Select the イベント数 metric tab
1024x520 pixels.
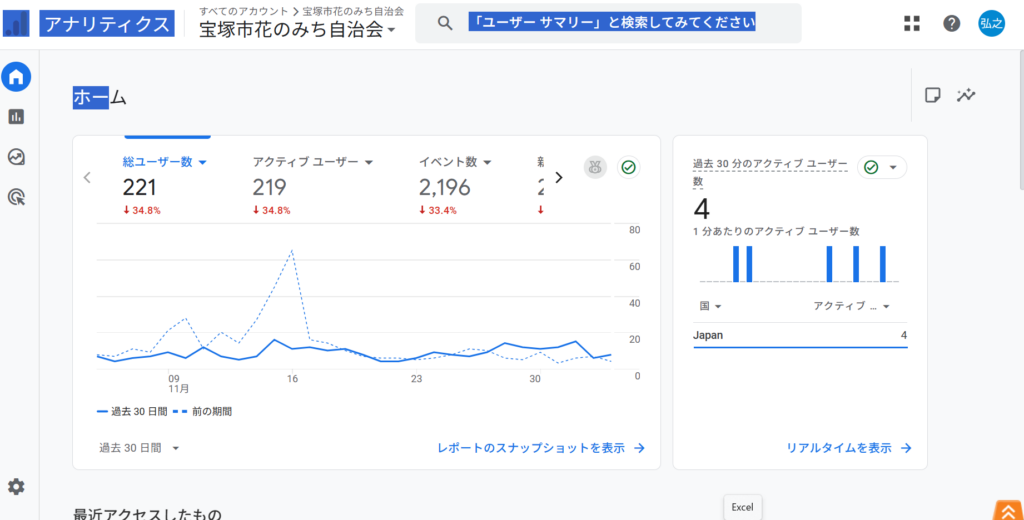tap(455, 162)
